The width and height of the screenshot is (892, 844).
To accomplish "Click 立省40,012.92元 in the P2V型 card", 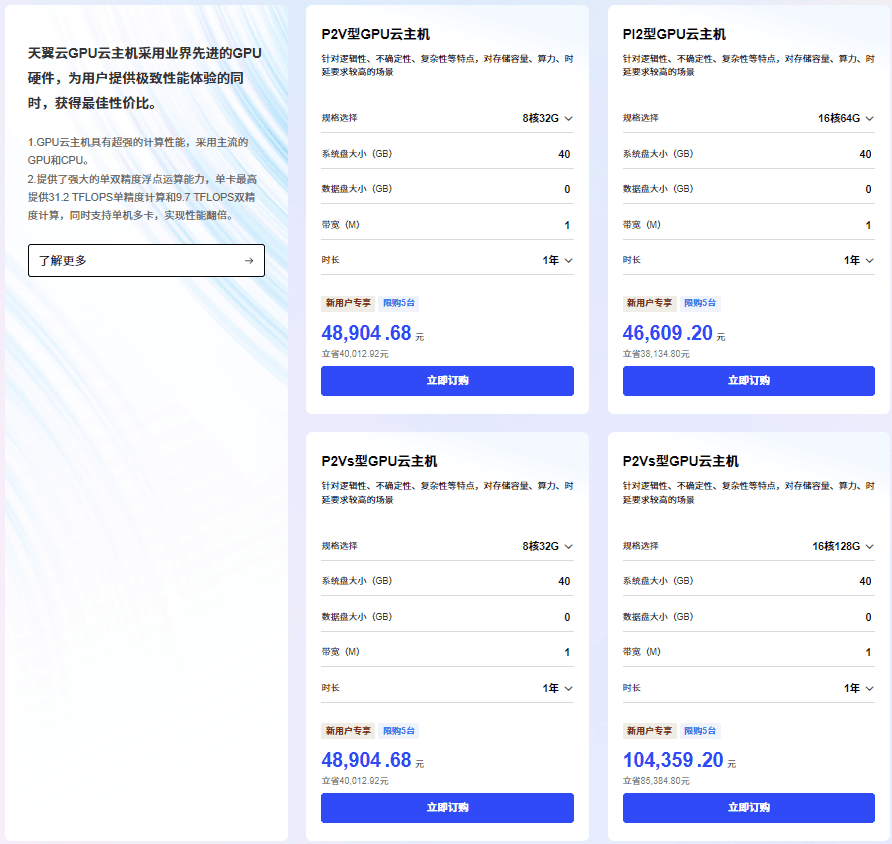I will [x=355, y=354].
